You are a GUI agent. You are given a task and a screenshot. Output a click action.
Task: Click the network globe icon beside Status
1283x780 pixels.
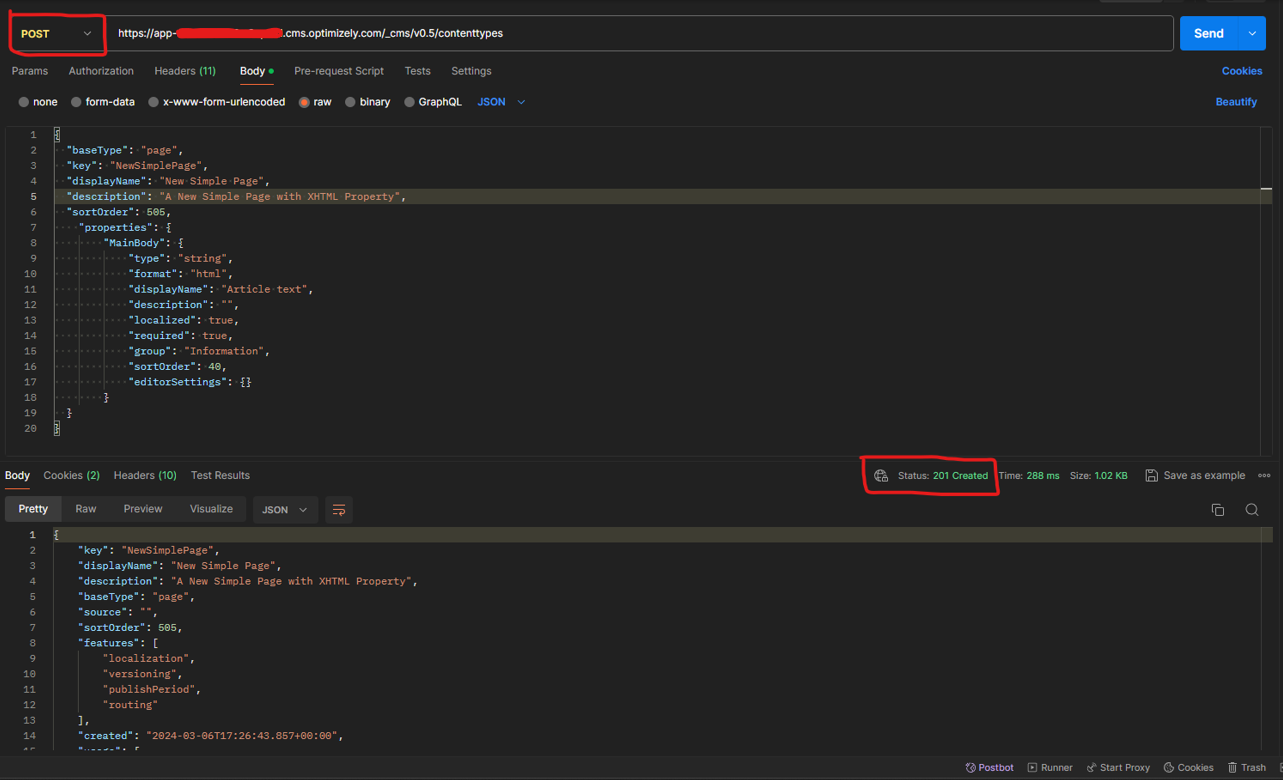pyautogui.click(x=880, y=476)
